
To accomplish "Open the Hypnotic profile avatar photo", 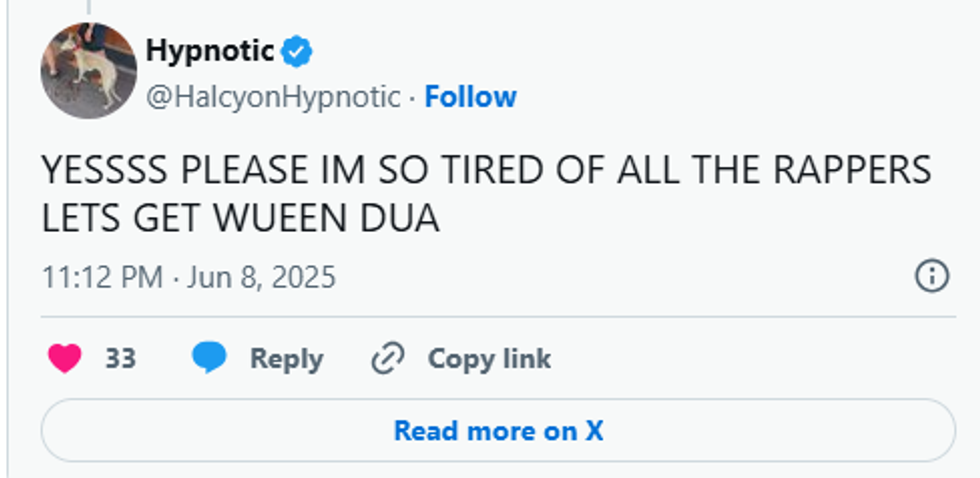I will [88, 70].
